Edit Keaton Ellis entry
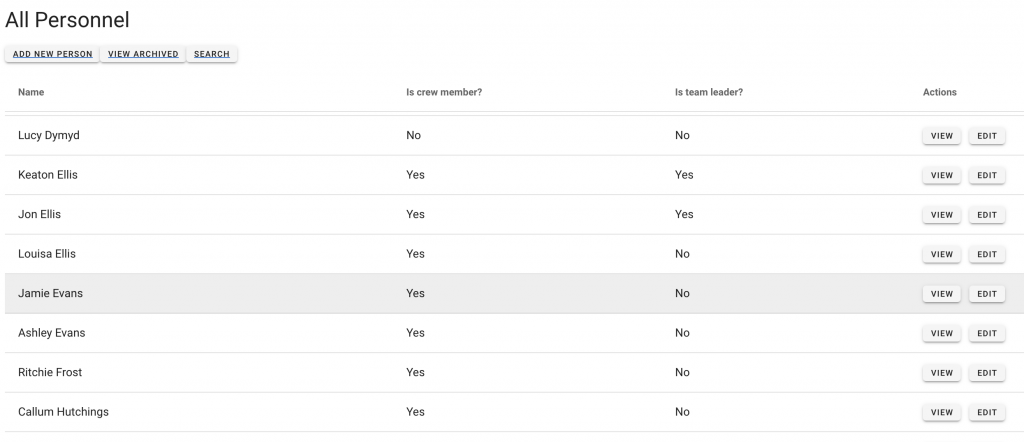The height and width of the screenshot is (442, 1024). coord(986,175)
